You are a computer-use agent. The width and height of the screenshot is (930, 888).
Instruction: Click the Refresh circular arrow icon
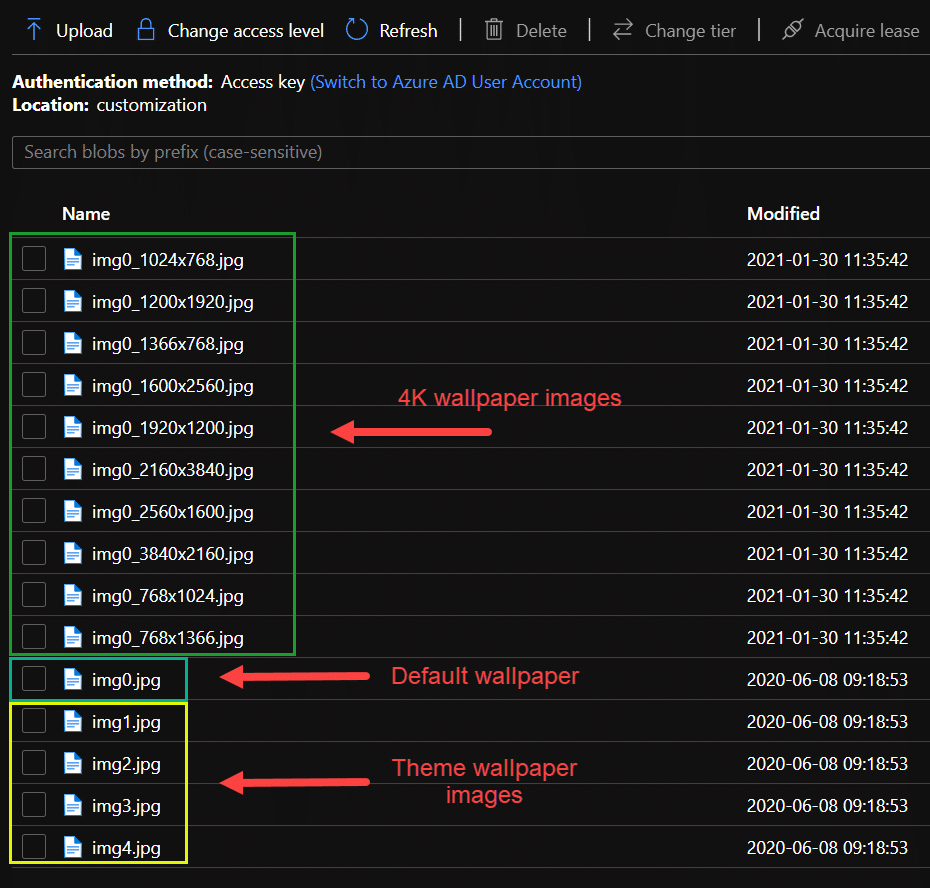coord(356,30)
